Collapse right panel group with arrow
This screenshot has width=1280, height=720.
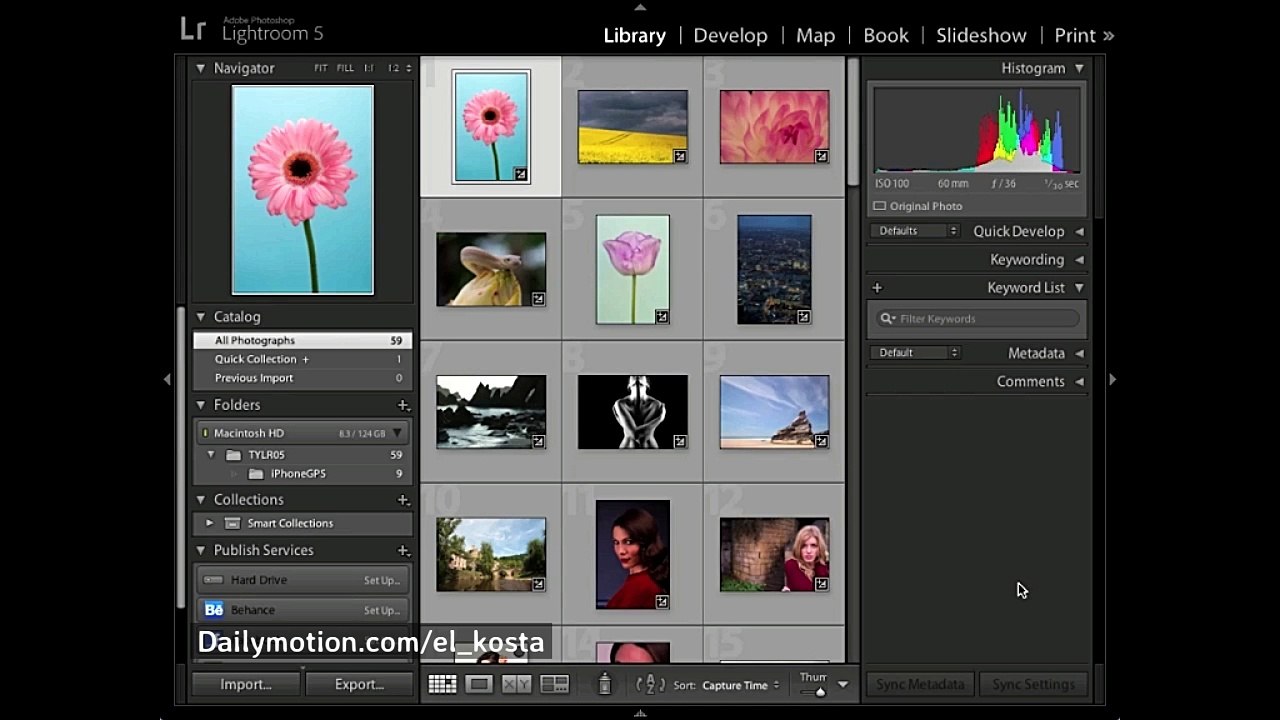(1112, 380)
